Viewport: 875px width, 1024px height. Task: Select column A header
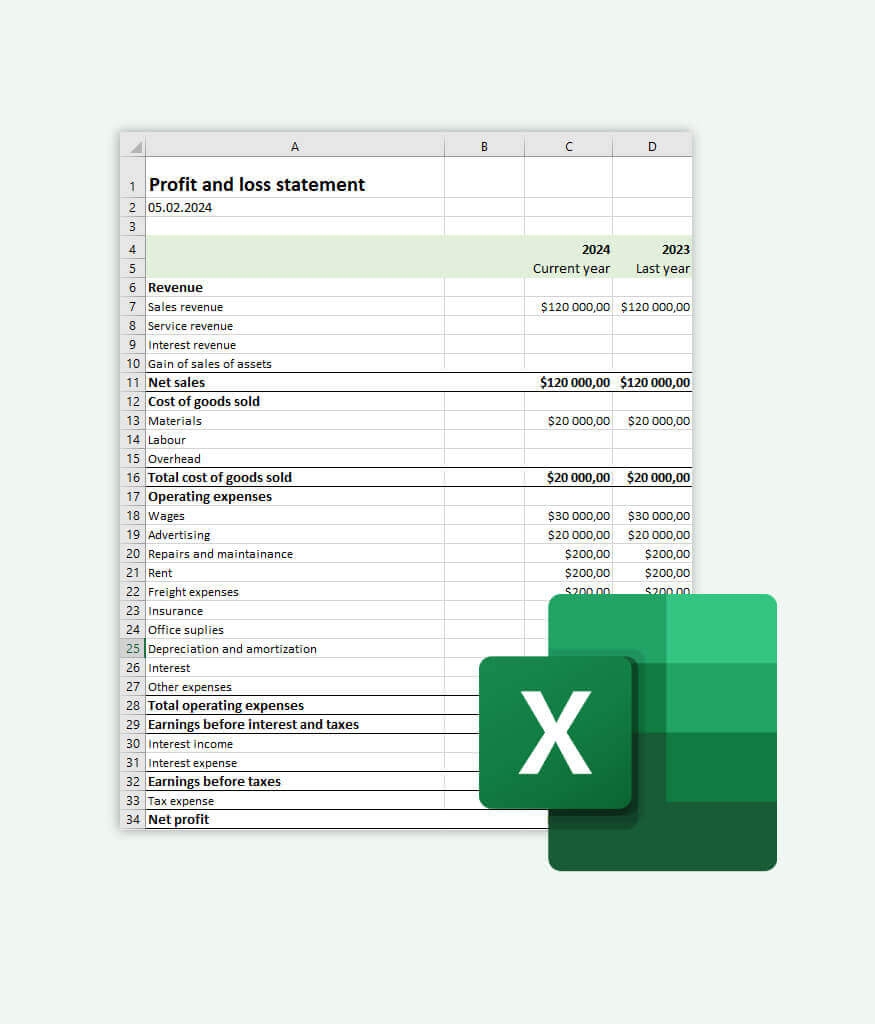click(294, 146)
